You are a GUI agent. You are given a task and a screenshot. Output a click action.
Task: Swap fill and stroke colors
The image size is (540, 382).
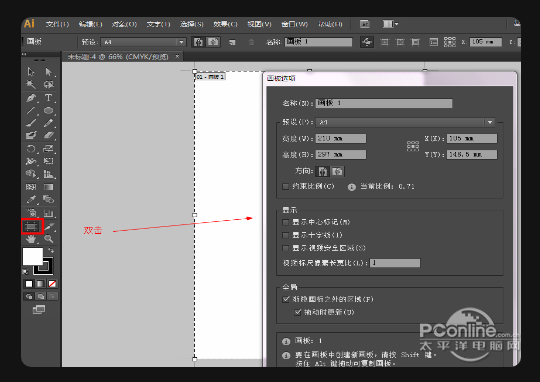pyautogui.click(x=51, y=250)
